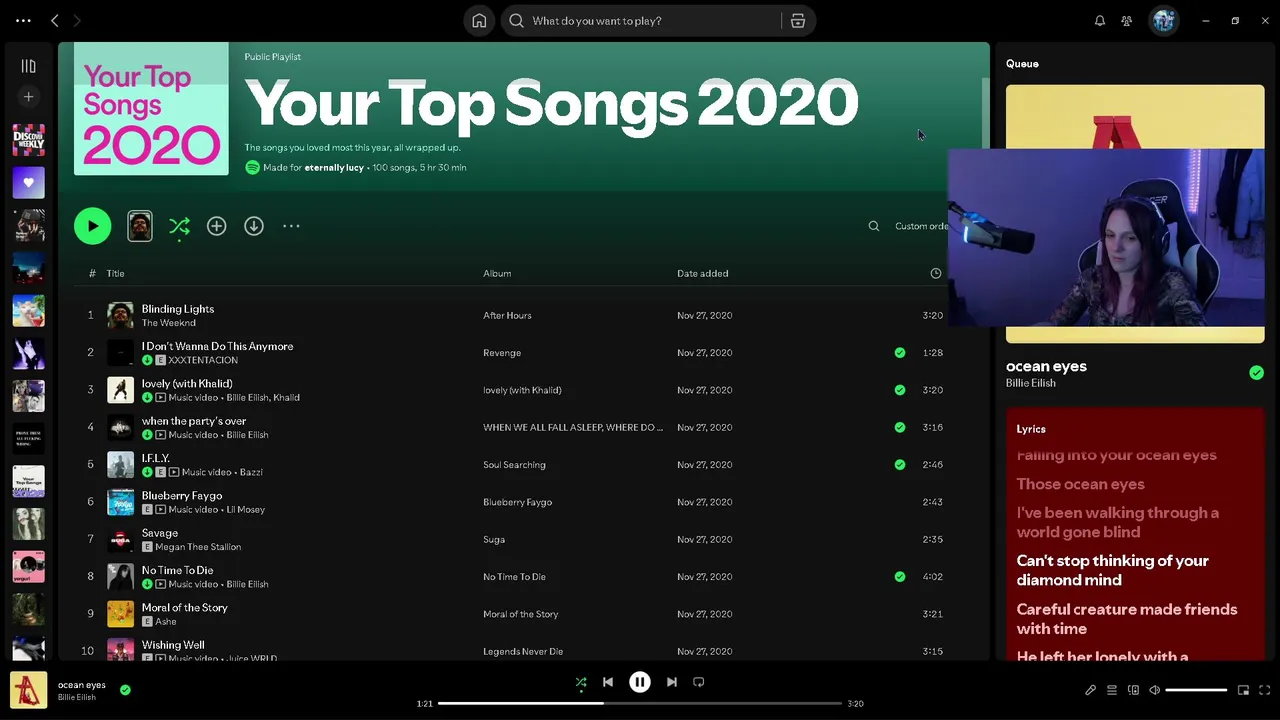
Task: Jump to lyric Careful creature made friends with time
Action: click(x=1127, y=619)
